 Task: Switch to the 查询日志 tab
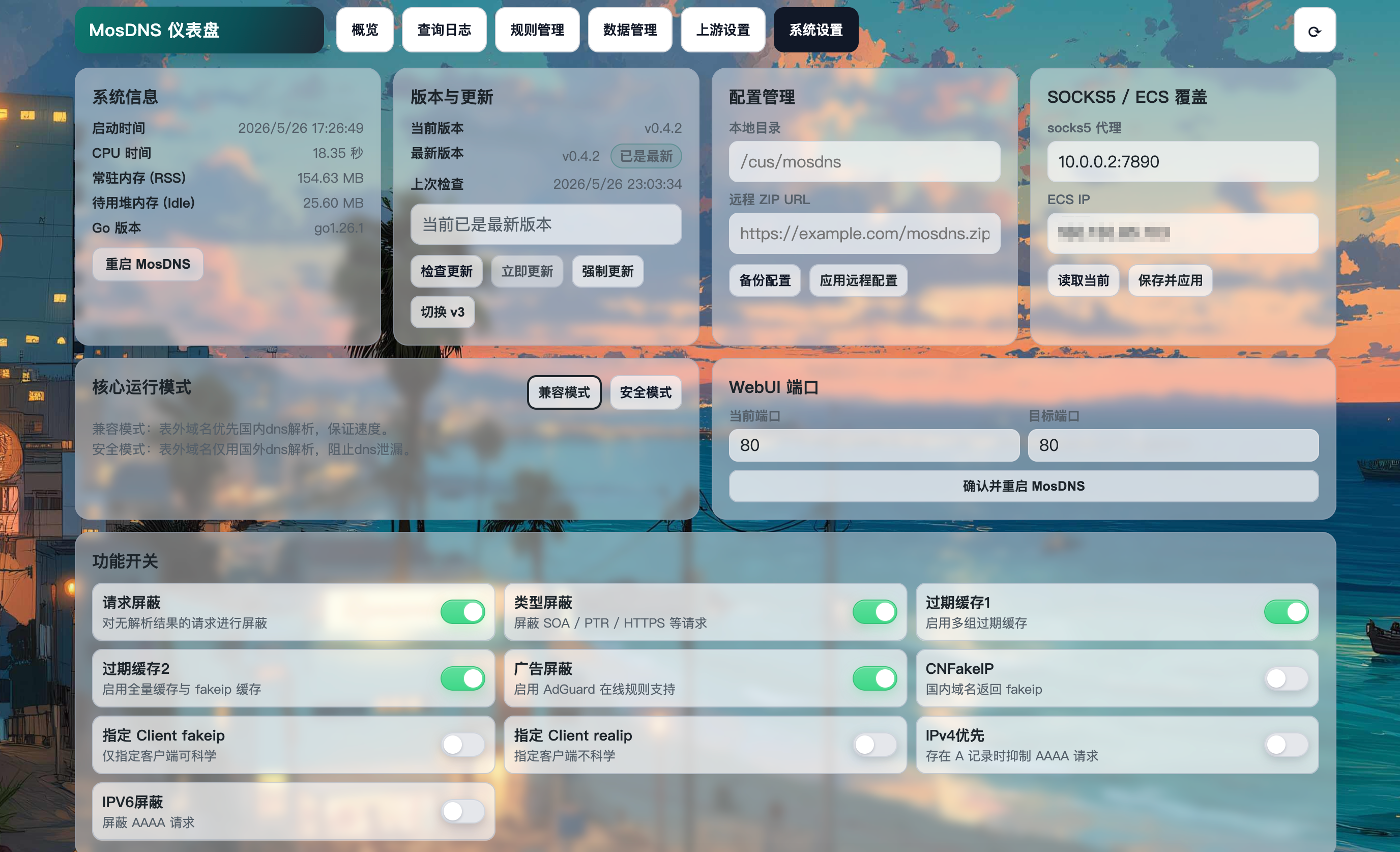[x=444, y=30]
